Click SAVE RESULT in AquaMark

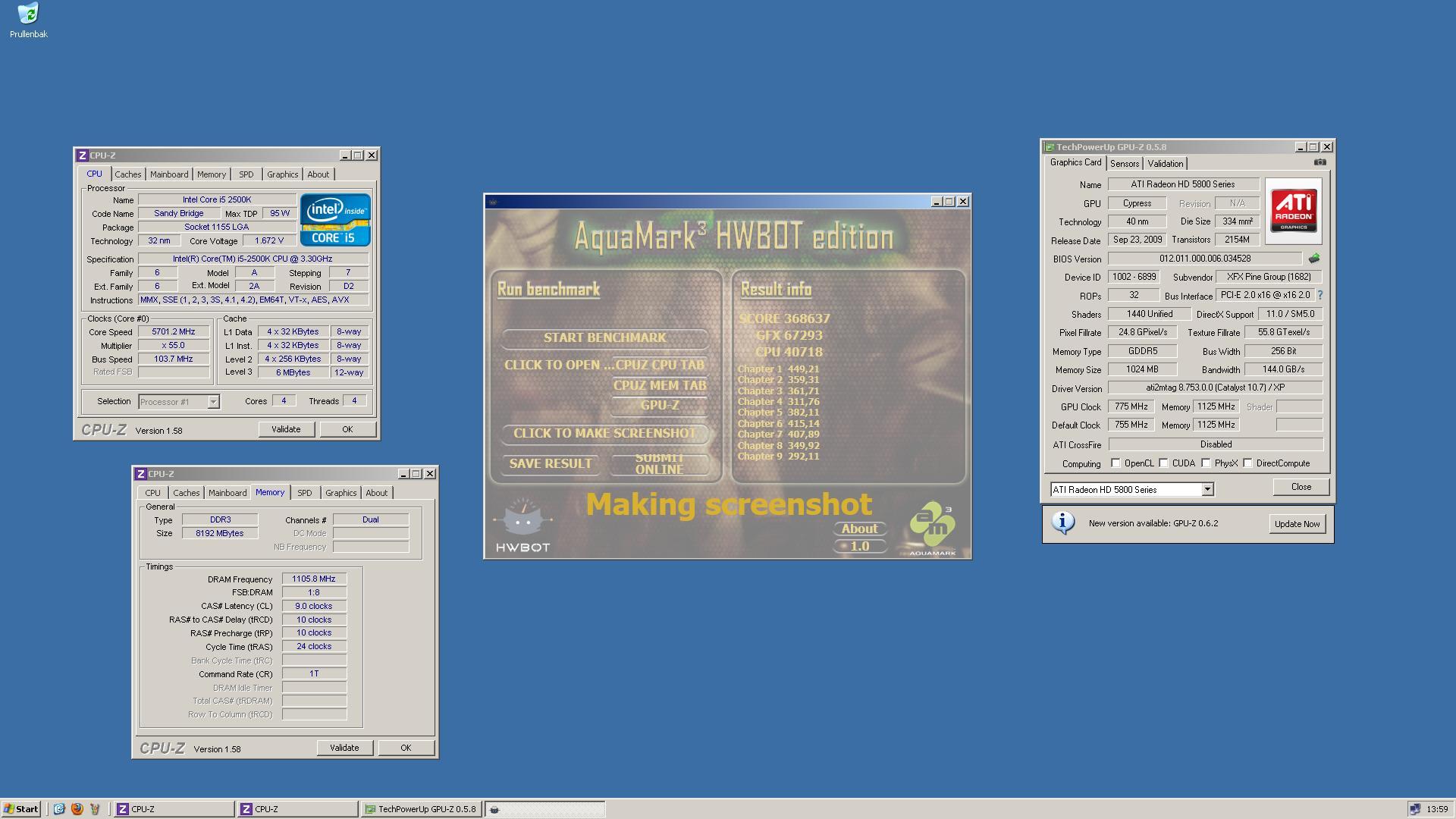tap(551, 464)
